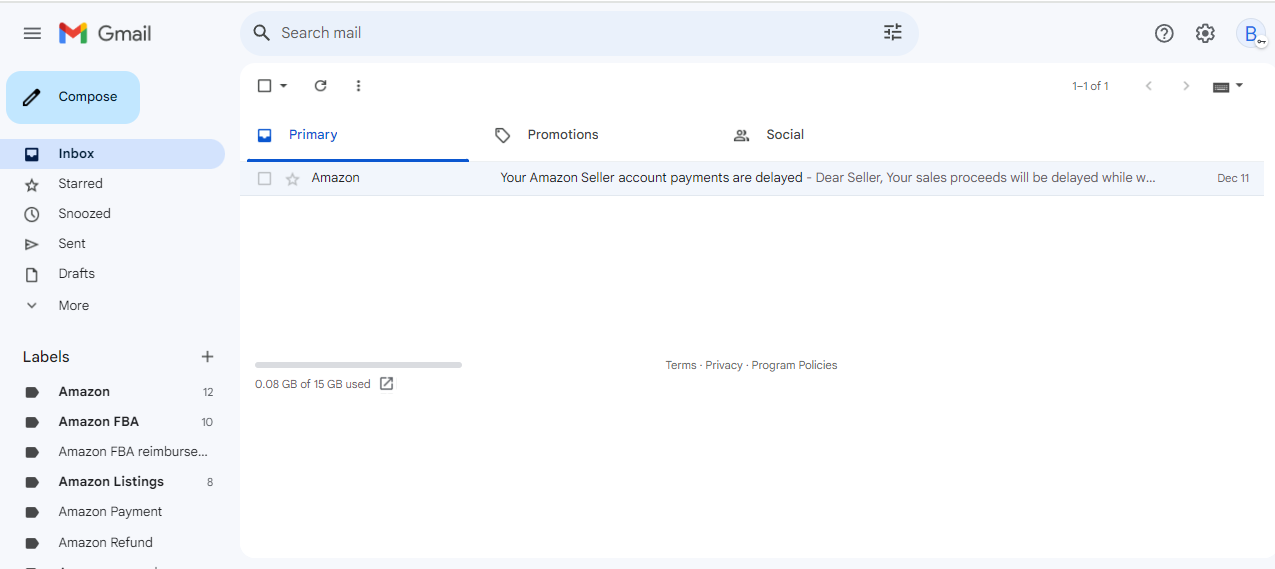Open the Amazon Payment label
Viewport: 1275px width, 569px height.
[x=112, y=512]
